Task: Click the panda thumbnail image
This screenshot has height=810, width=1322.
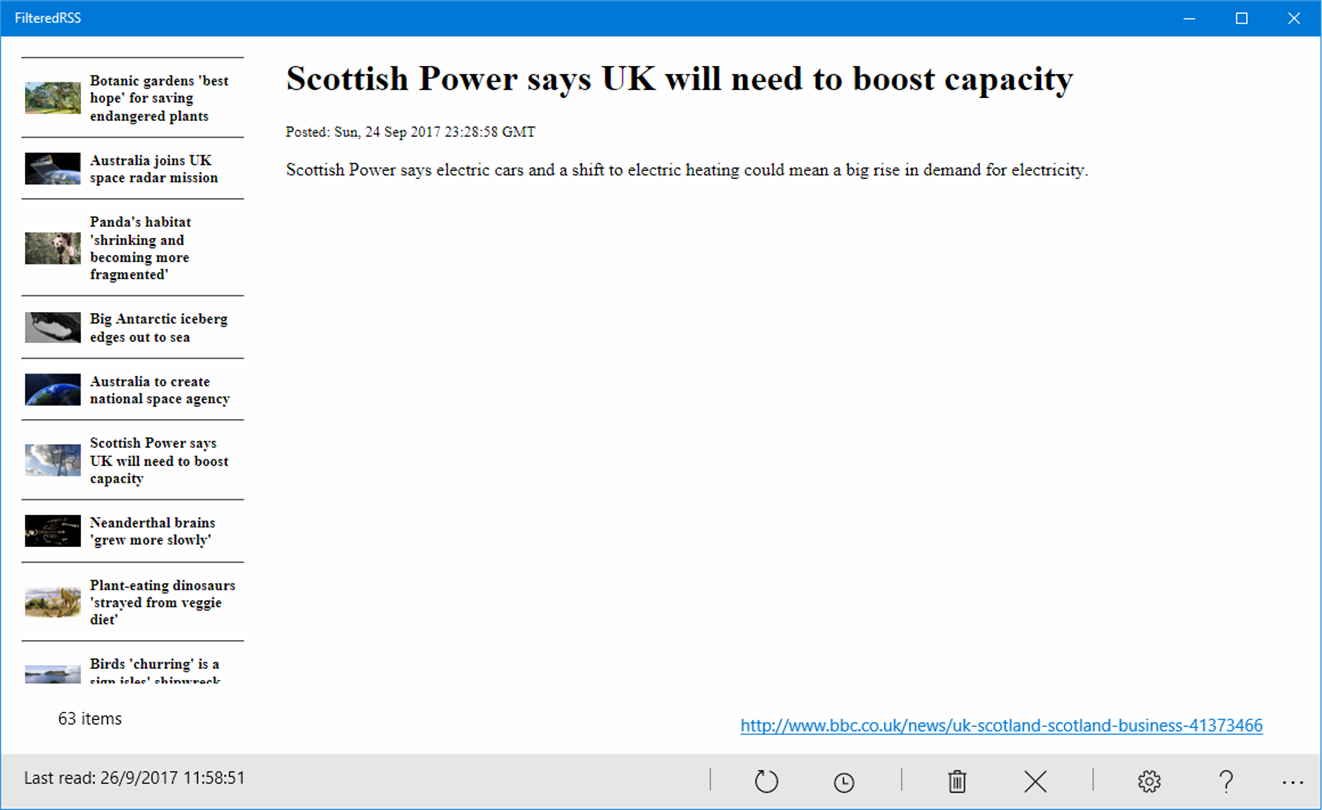Action: [x=53, y=248]
